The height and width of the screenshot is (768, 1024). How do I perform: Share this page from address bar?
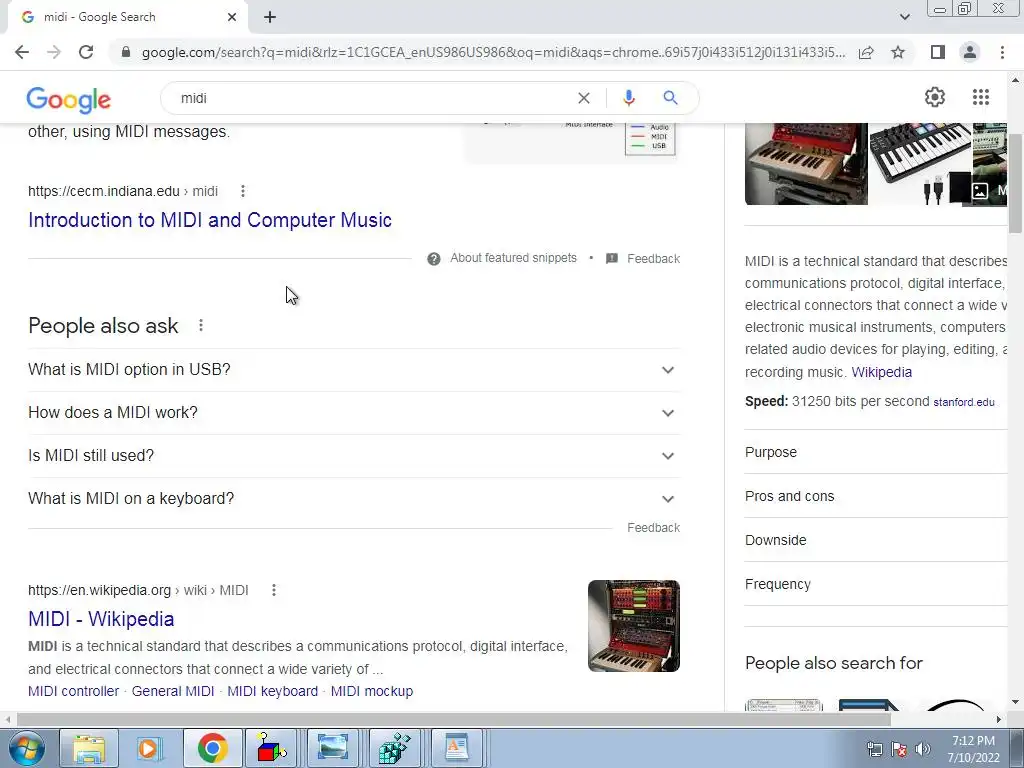[866, 52]
